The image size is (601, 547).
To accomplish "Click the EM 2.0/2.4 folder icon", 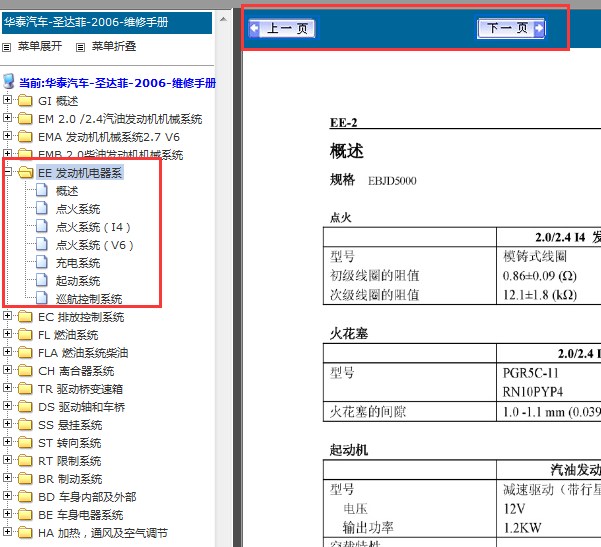I will [x=25, y=118].
